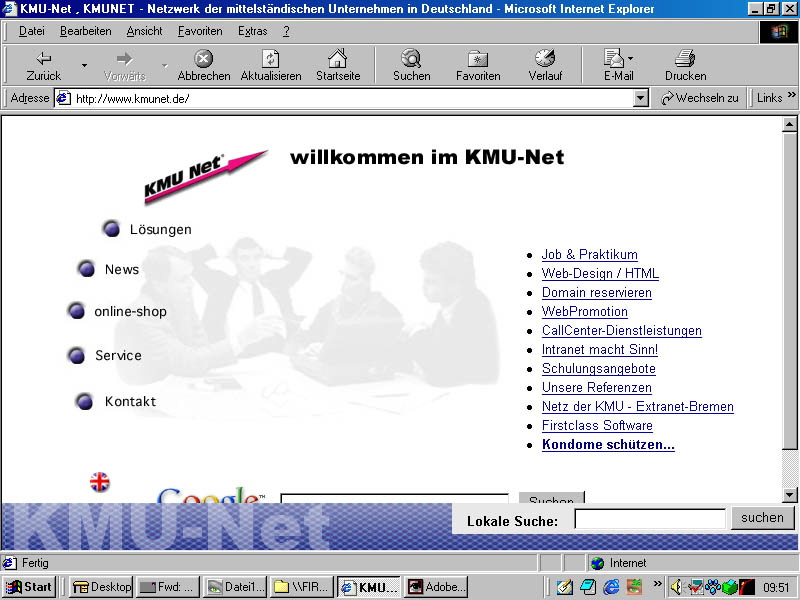Open the Favoriten menu

click(200, 31)
